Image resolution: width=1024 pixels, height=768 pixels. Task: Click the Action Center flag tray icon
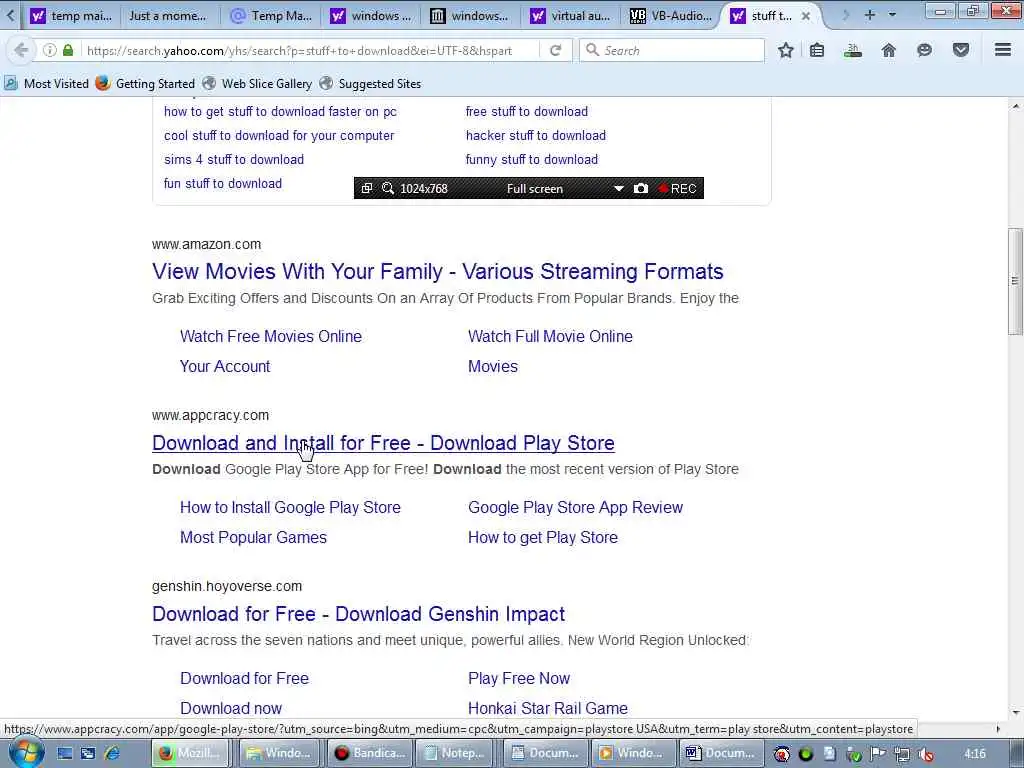click(x=878, y=754)
